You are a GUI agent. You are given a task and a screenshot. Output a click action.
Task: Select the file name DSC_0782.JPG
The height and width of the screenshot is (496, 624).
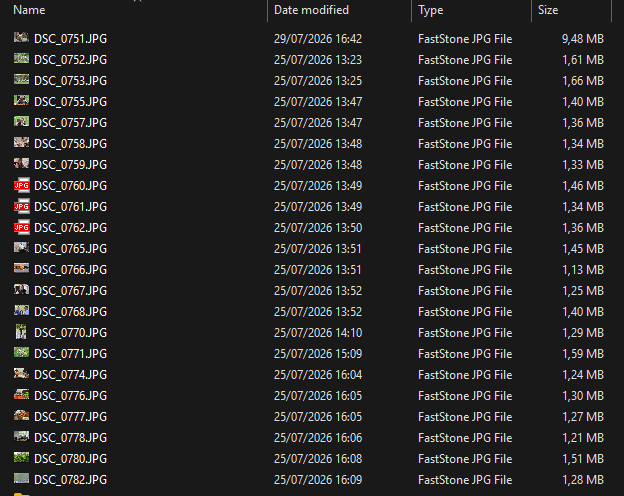(x=70, y=480)
